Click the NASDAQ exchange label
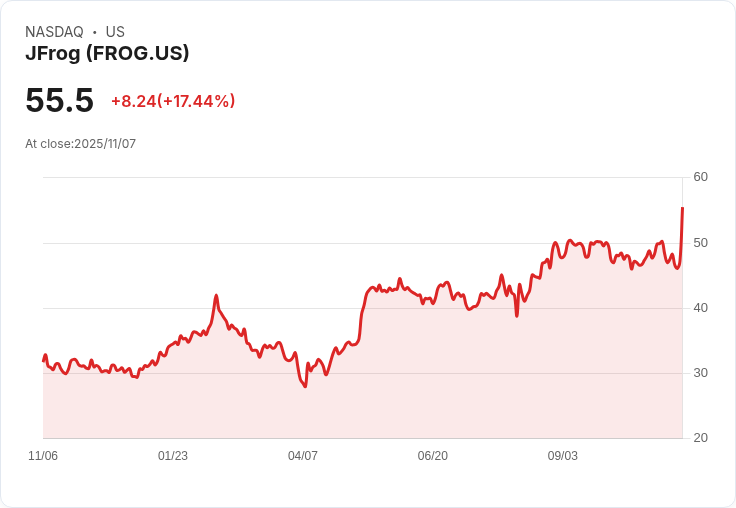The width and height of the screenshot is (736, 508). coord(54,32)
